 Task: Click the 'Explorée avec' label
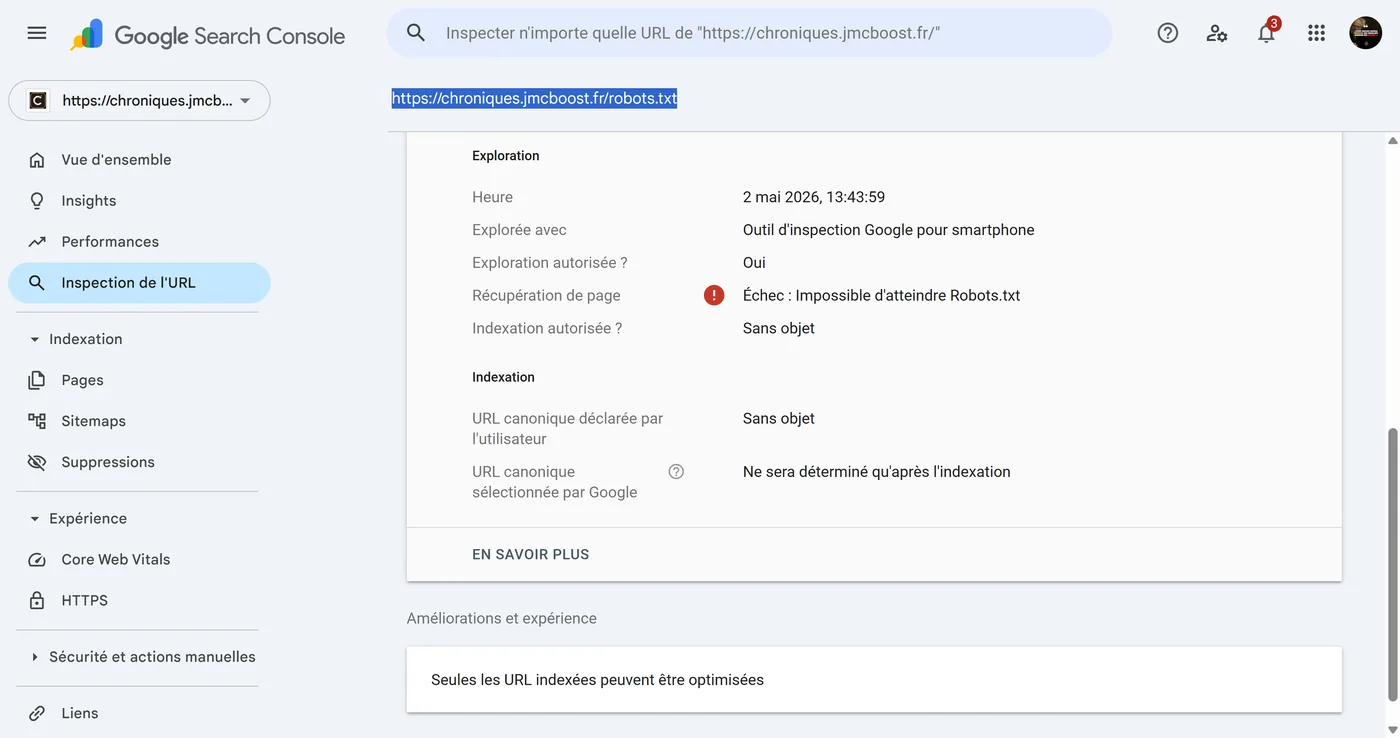point(519,230)
